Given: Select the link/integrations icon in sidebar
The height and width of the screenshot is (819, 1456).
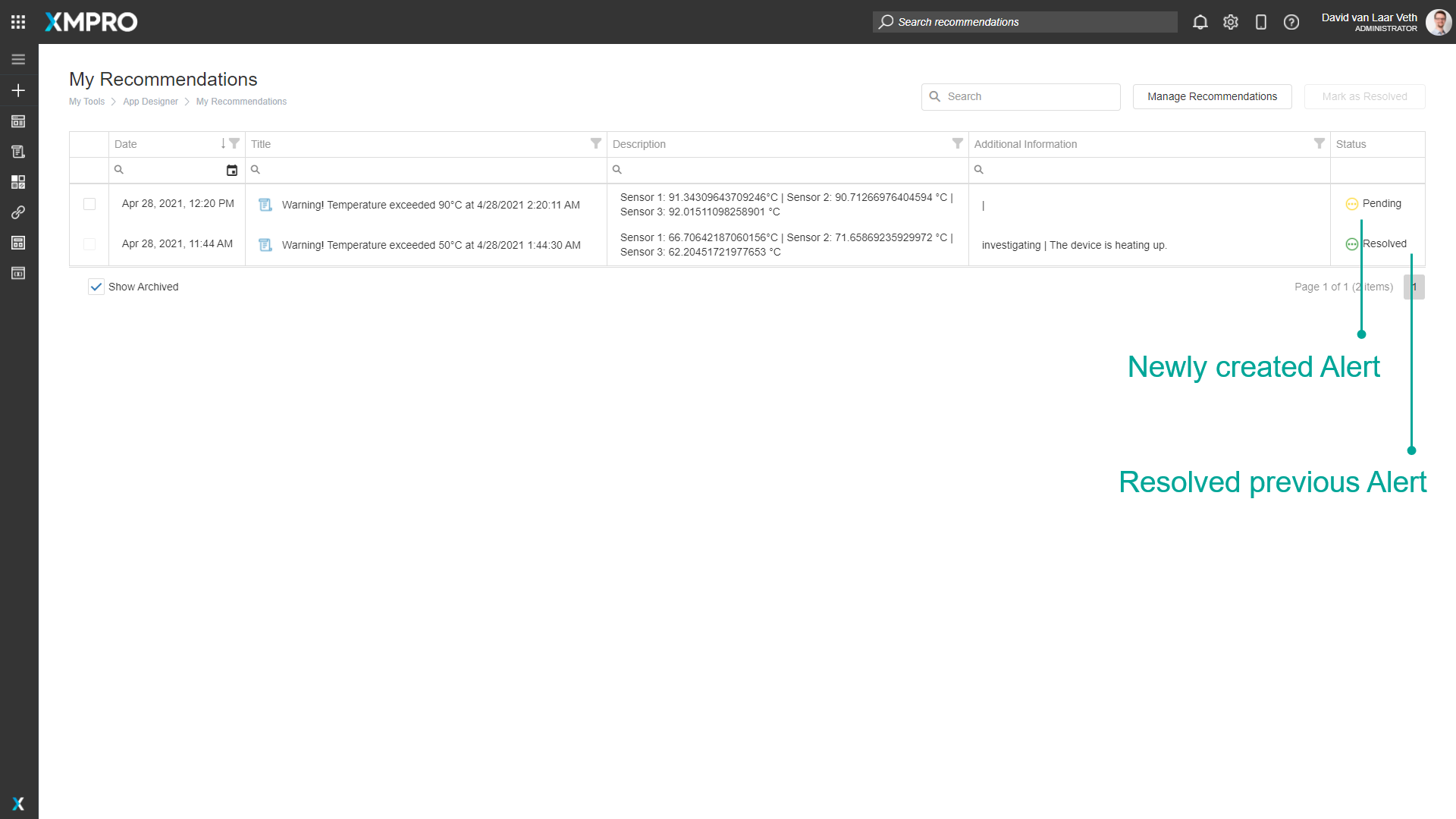Looking at the screenshot, I should coord(18,212).
